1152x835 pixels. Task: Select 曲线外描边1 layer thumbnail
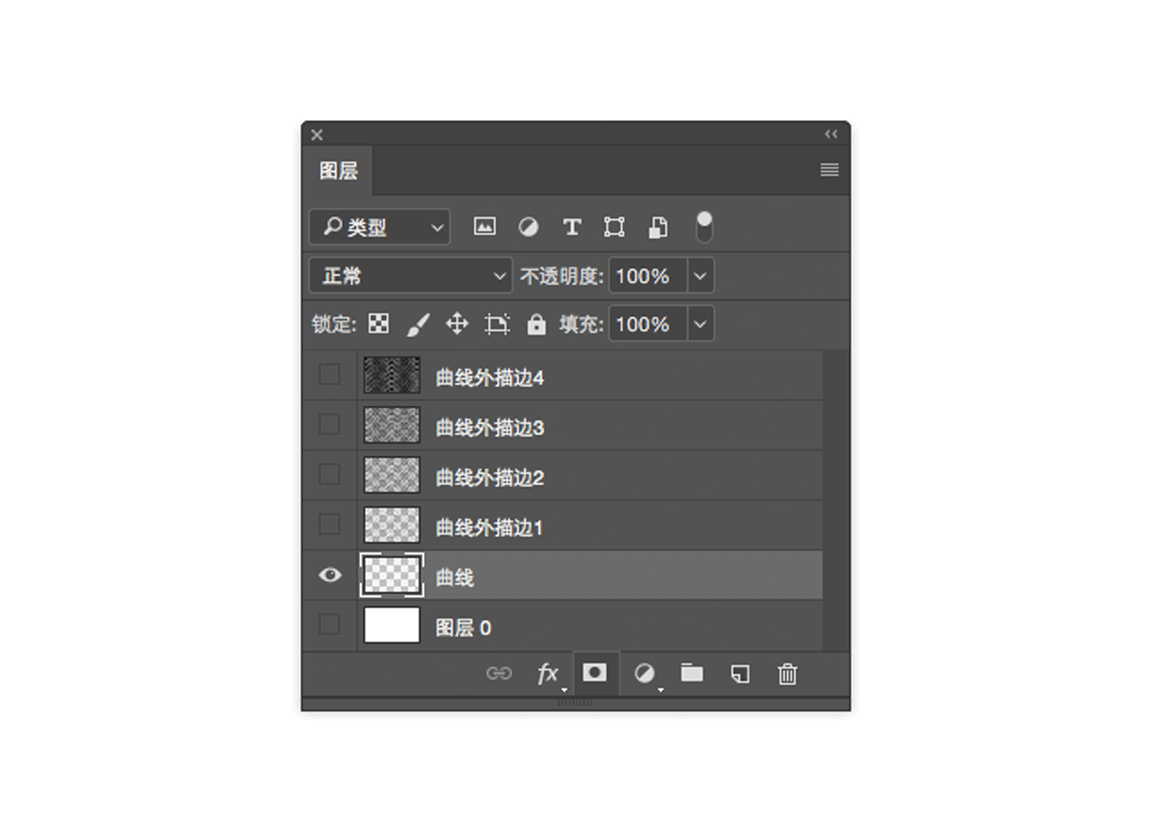pos(392,524)
